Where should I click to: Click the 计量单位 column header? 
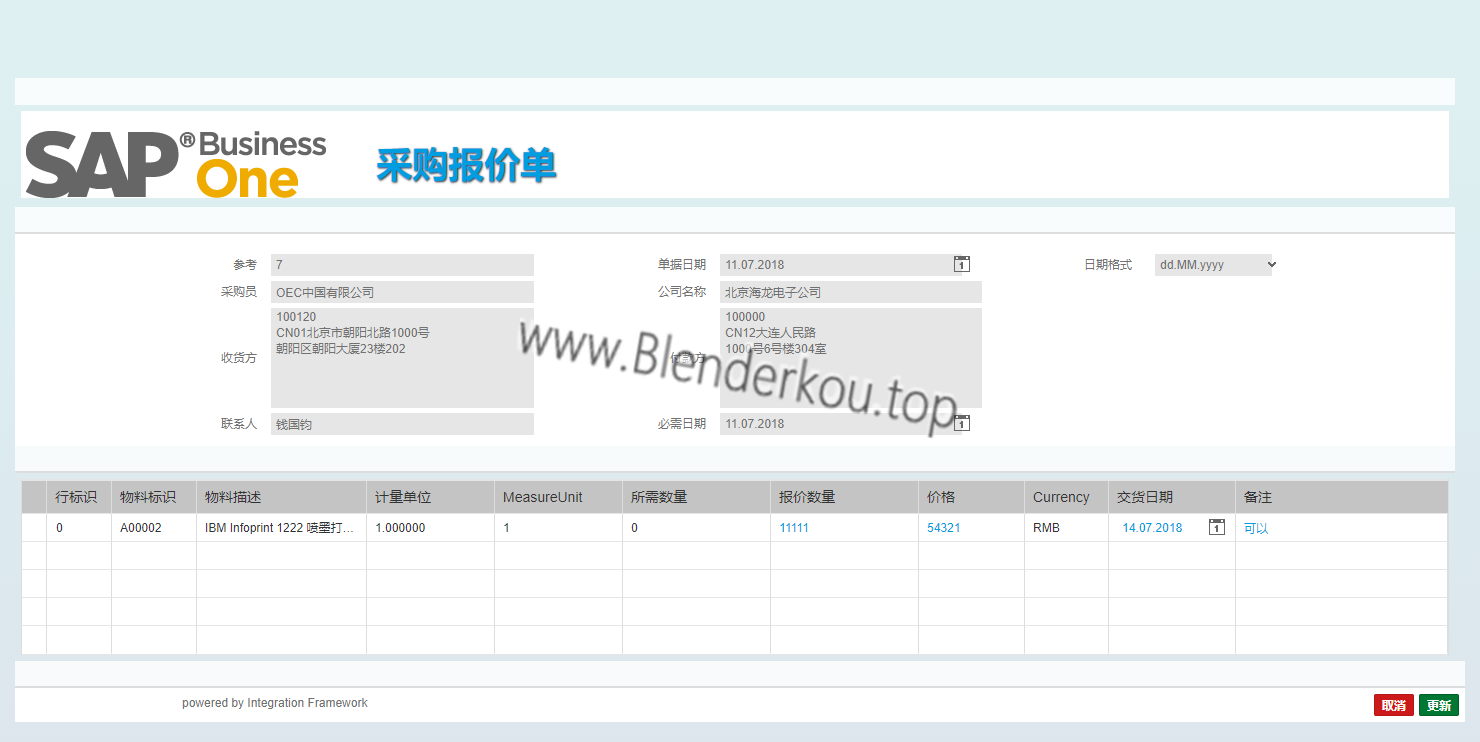(430, 497)
